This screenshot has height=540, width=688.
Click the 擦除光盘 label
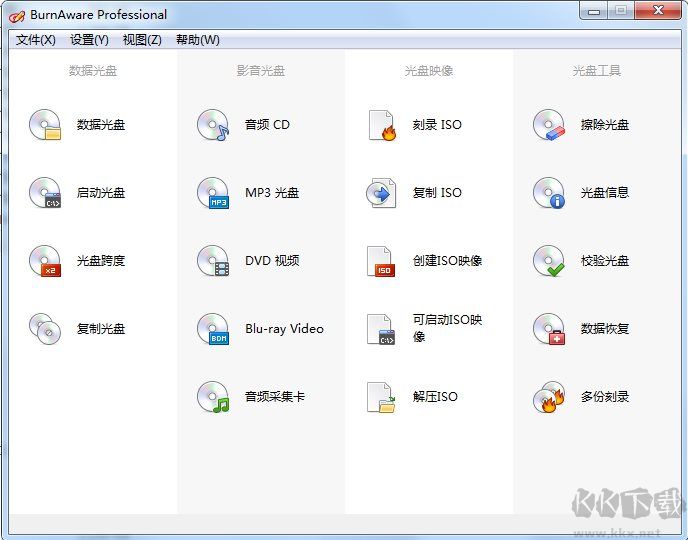coord(605,125)
